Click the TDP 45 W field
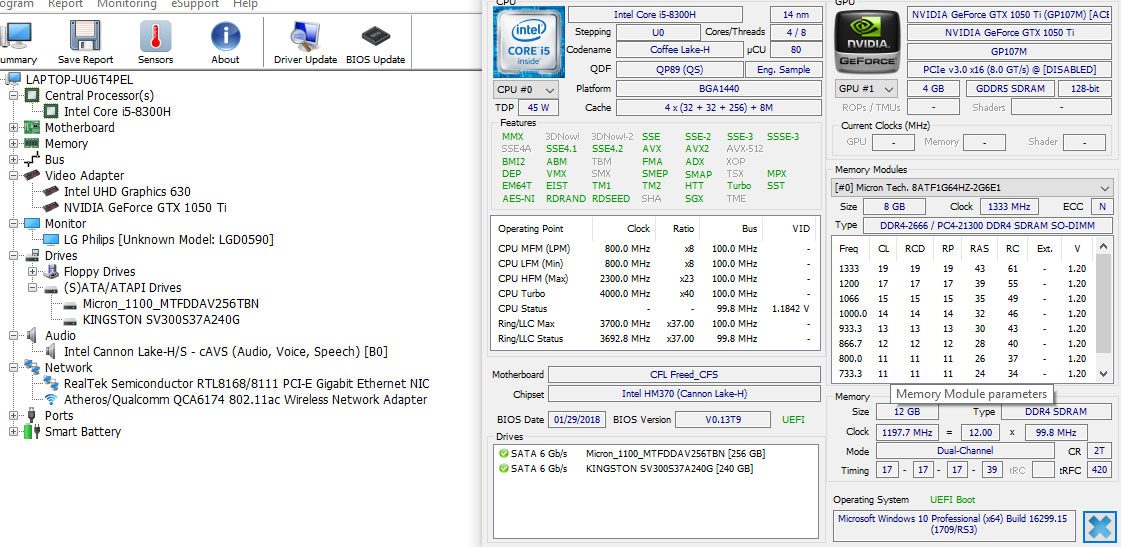Screen dimensions: 1121x547 (538, 108)
